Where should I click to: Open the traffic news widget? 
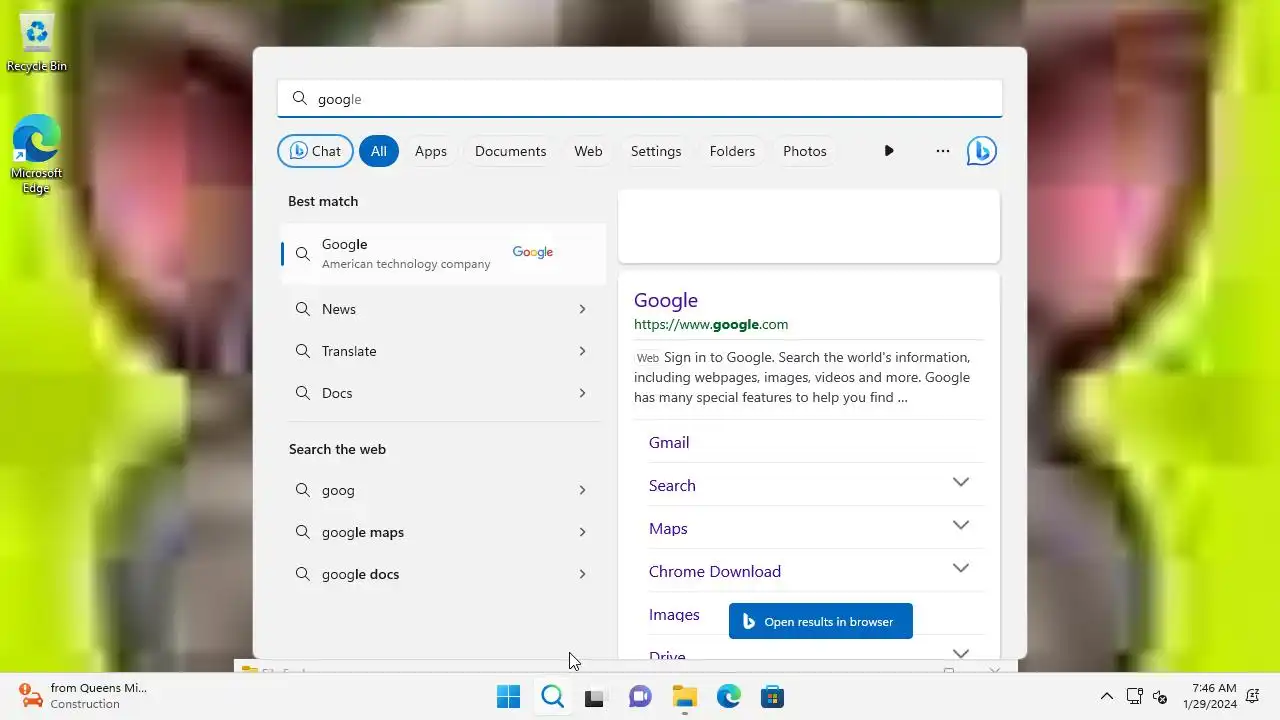point(84,696)
